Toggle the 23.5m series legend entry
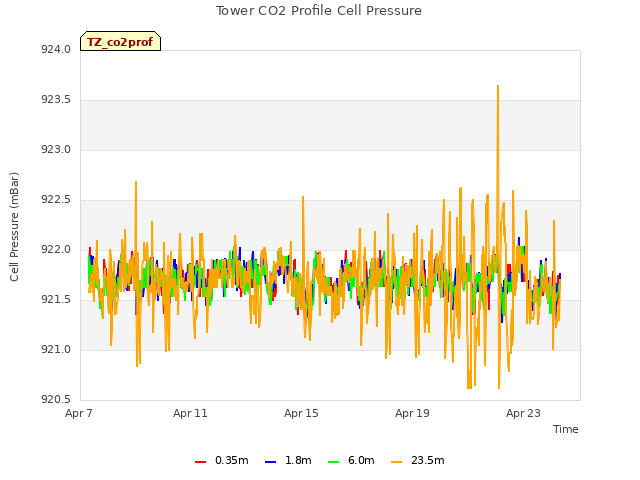 418,460
